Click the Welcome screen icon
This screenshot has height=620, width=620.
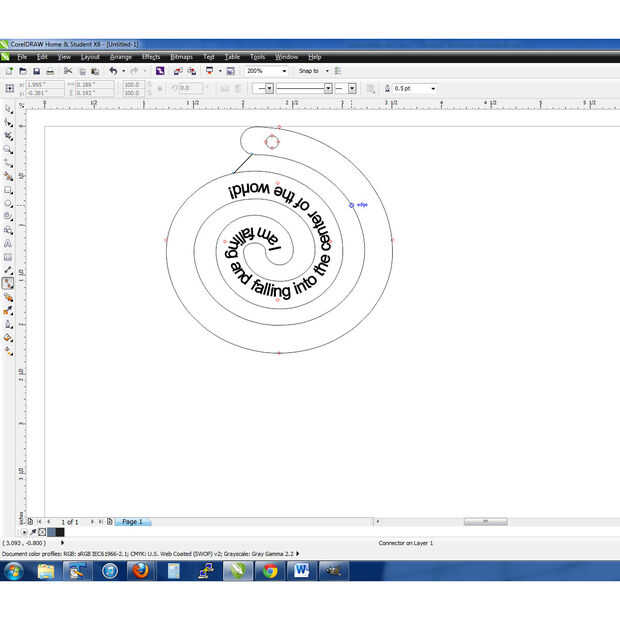(231, 71)
